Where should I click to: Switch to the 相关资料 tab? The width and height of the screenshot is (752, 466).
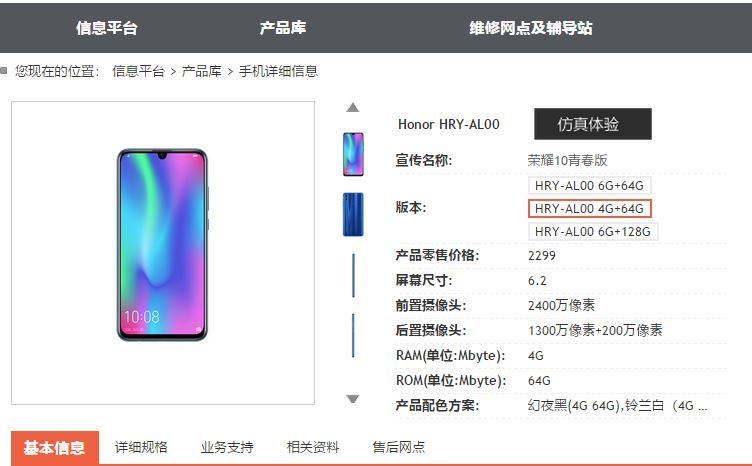pos(313,447)
